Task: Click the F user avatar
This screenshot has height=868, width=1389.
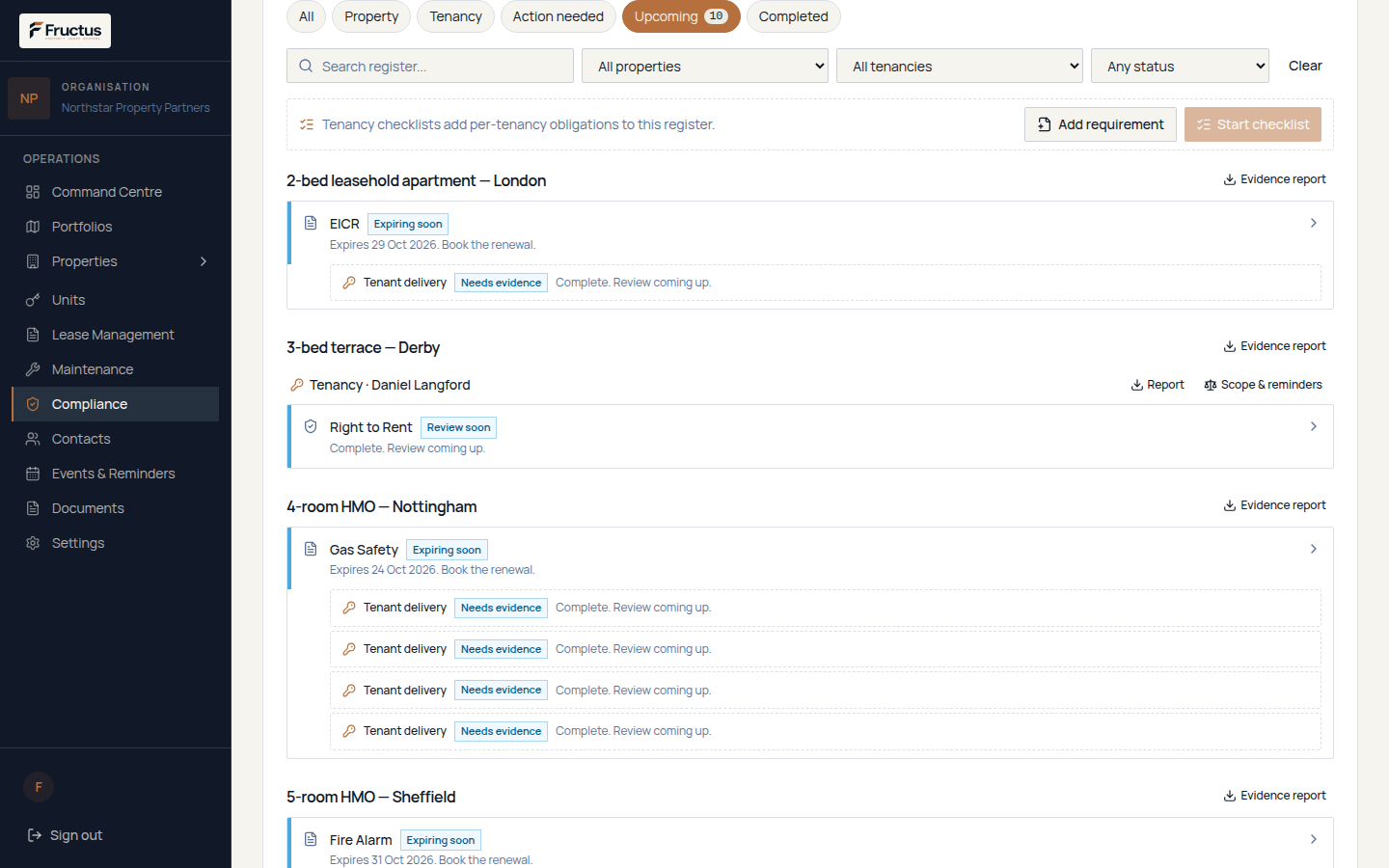Action: click(39, 787)
